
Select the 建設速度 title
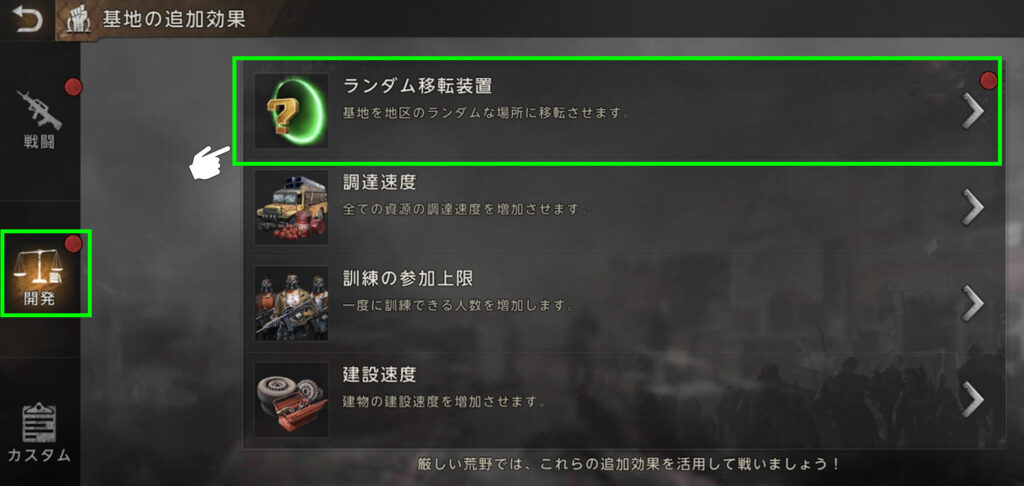click(379, 375)
